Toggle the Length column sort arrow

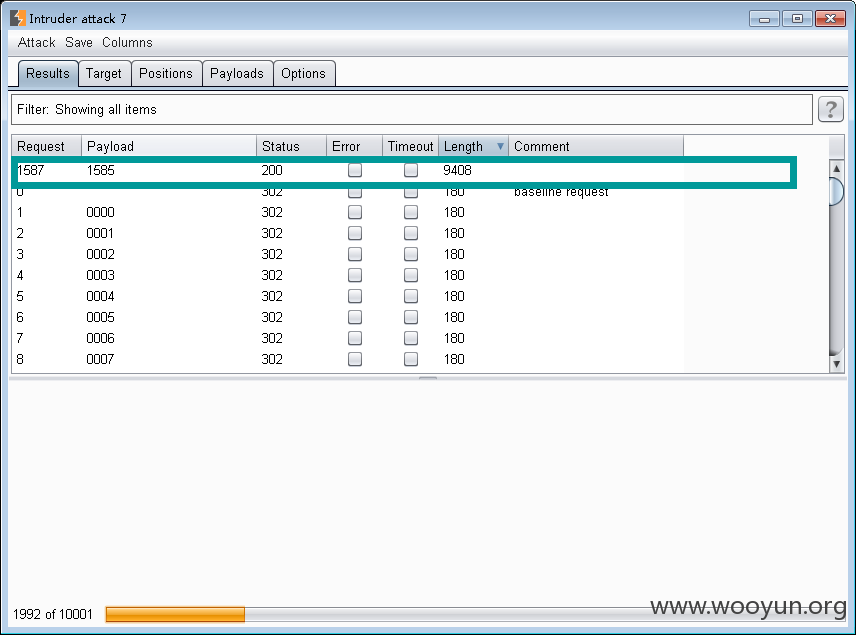[x=500, y=146]
